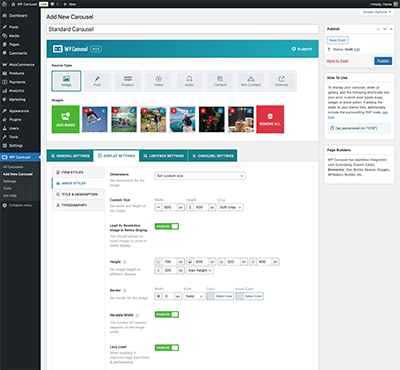Open Screen Options dropdown
Viewport: 400px width, 370px height.
click(x=377, y=12)
